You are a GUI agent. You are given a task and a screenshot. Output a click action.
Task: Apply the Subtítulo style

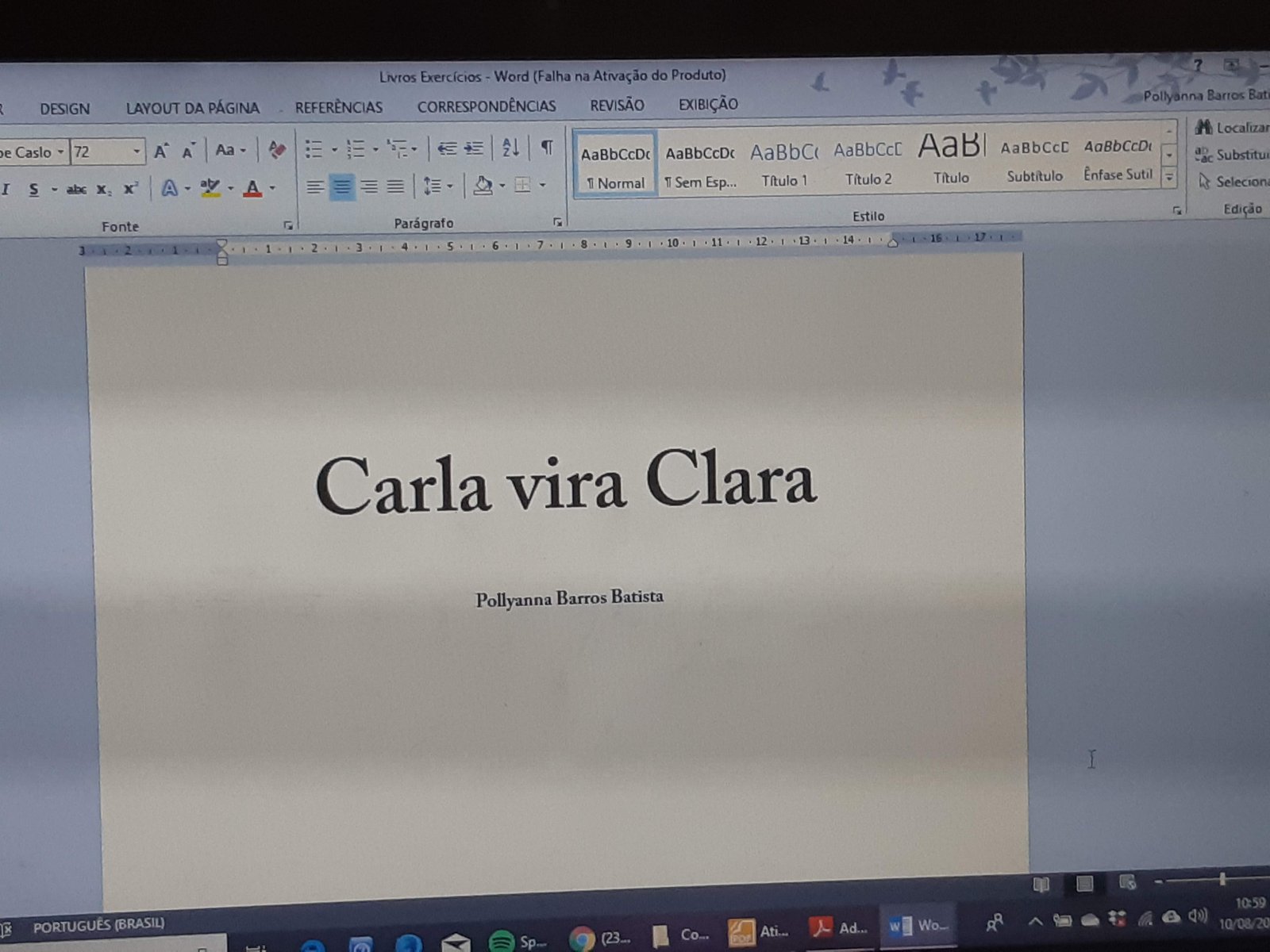1034,160
